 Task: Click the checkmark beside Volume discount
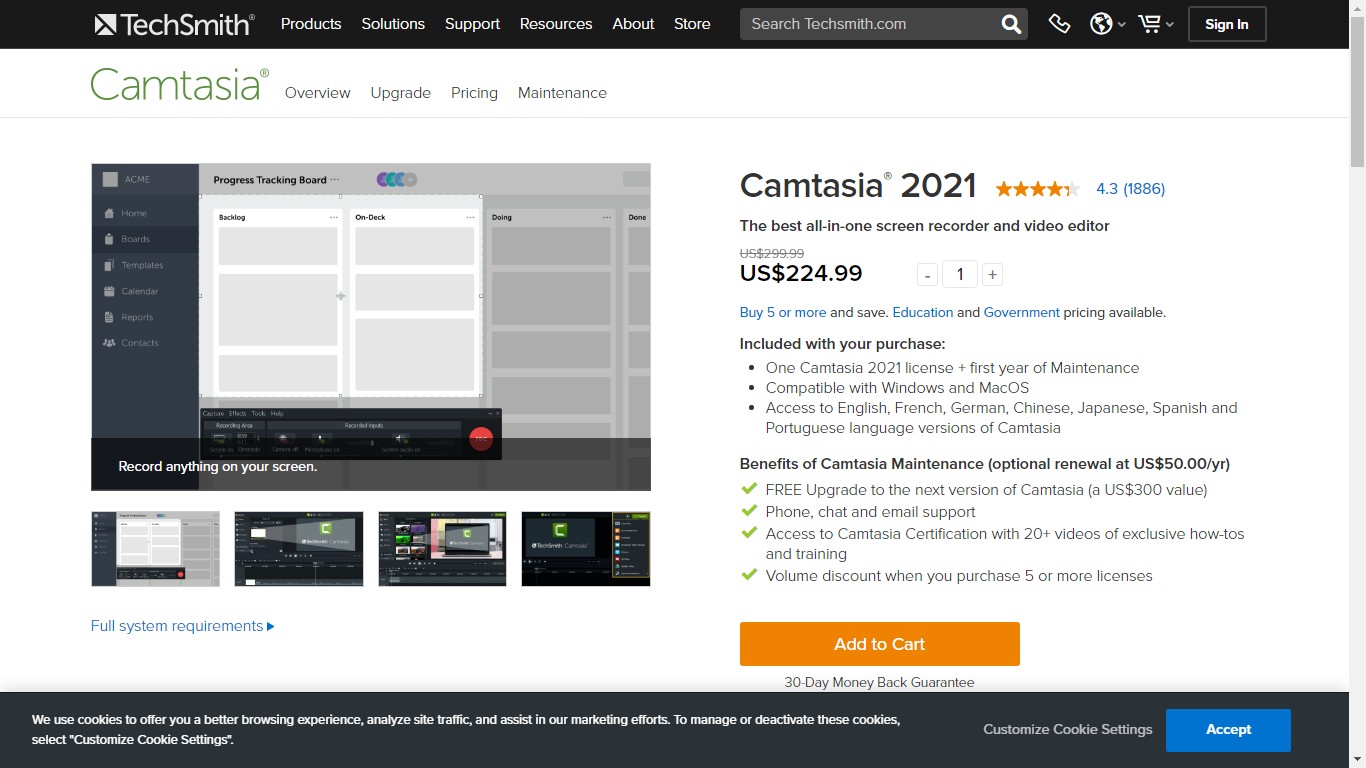[x=749, y=575]
